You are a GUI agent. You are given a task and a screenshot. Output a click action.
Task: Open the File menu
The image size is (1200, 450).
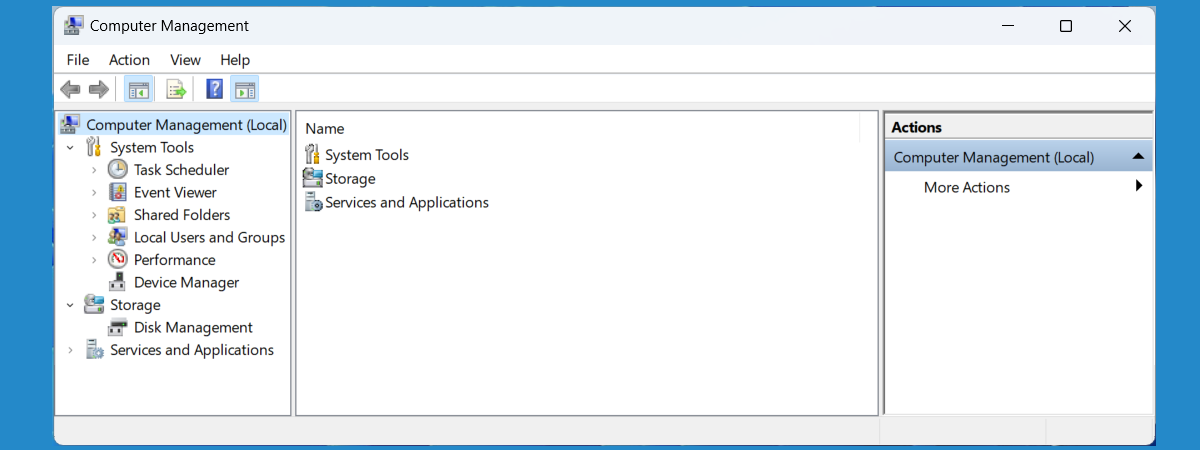click(78, 60)
